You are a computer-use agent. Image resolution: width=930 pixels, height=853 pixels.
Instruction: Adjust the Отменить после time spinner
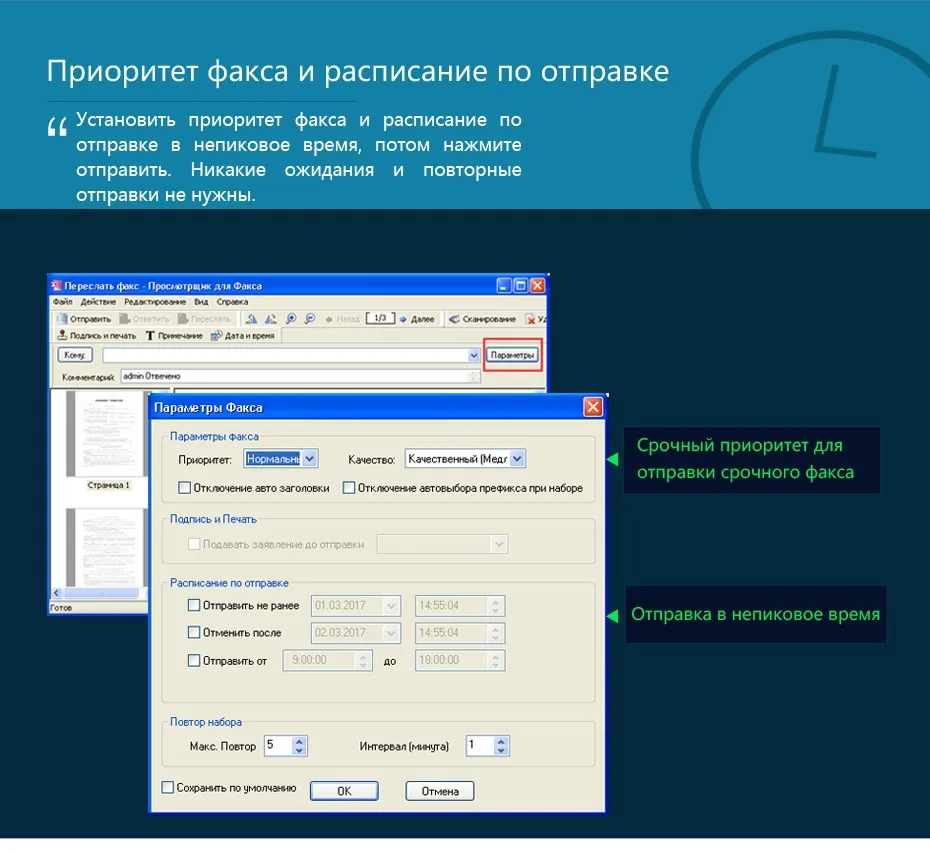pos(496,633)
